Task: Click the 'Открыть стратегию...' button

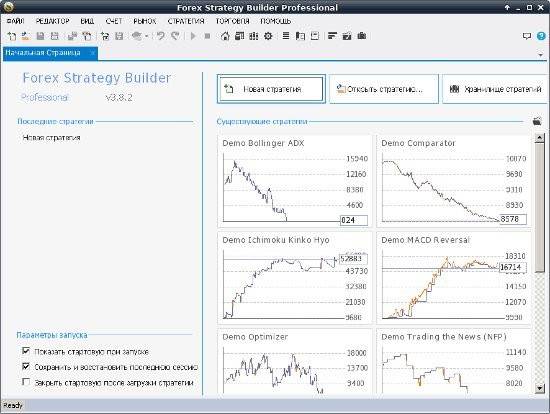Action: point(384,89)
